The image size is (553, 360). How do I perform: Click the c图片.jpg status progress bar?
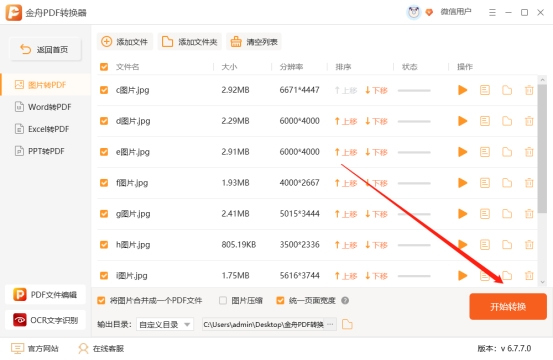pyautogui.click(x=414, y=91)
